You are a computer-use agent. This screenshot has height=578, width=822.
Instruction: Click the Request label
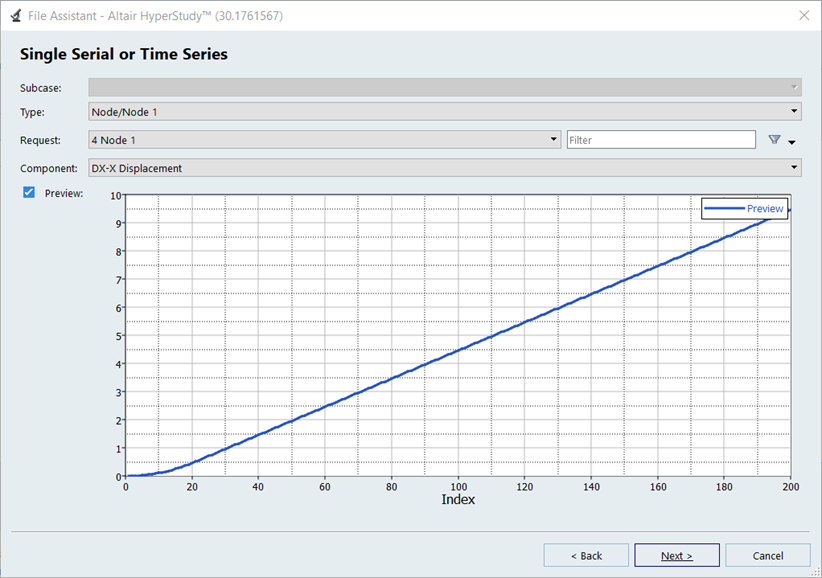(x=40, y=140)
